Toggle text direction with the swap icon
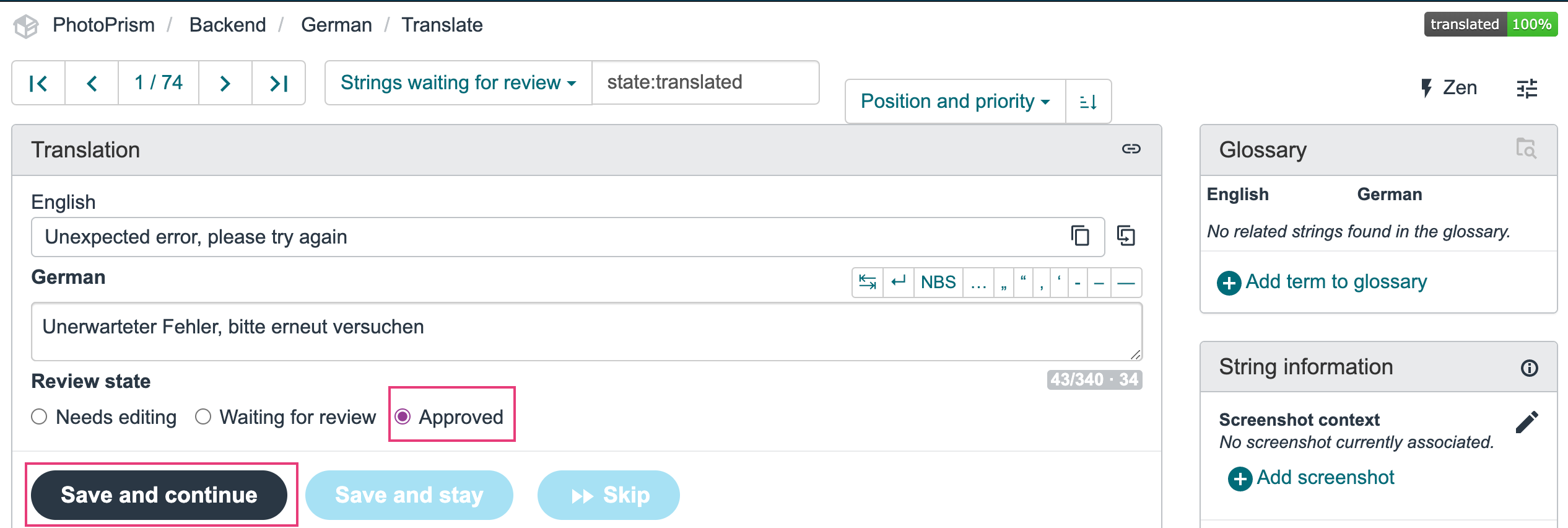 point(866,282)
